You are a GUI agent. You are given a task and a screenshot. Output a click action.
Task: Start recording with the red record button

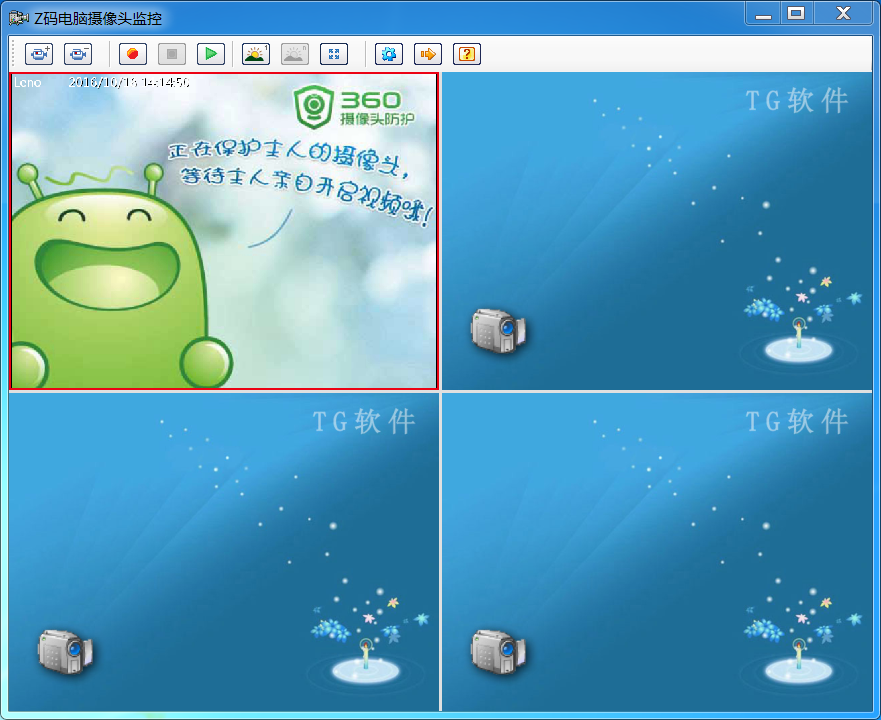pyautogui.click(x=133, y=54)
